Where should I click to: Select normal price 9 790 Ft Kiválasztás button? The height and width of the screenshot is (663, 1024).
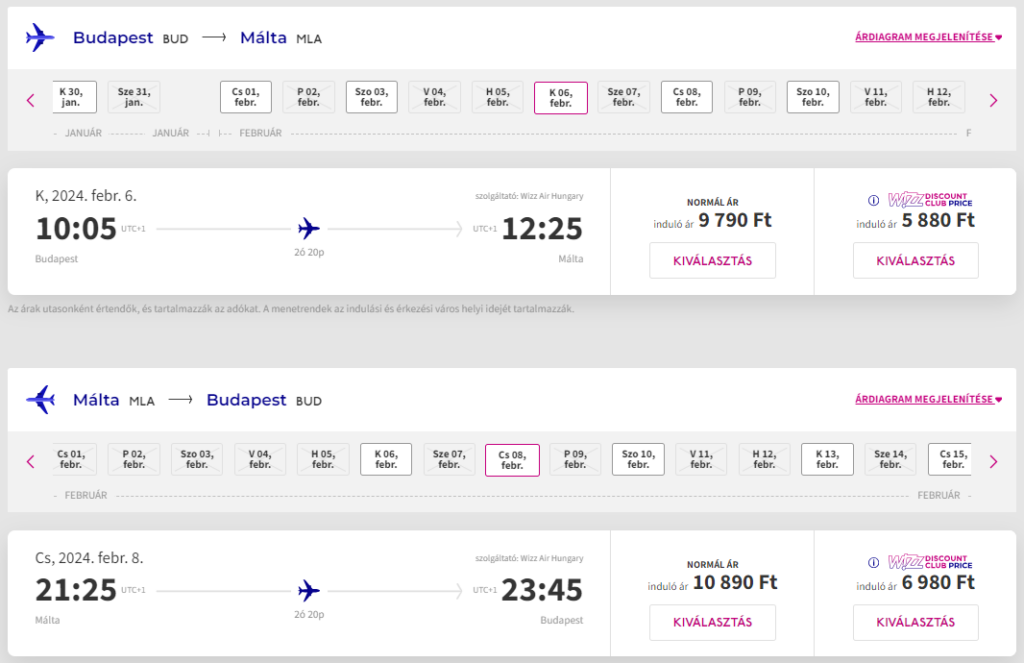point(712,261)
